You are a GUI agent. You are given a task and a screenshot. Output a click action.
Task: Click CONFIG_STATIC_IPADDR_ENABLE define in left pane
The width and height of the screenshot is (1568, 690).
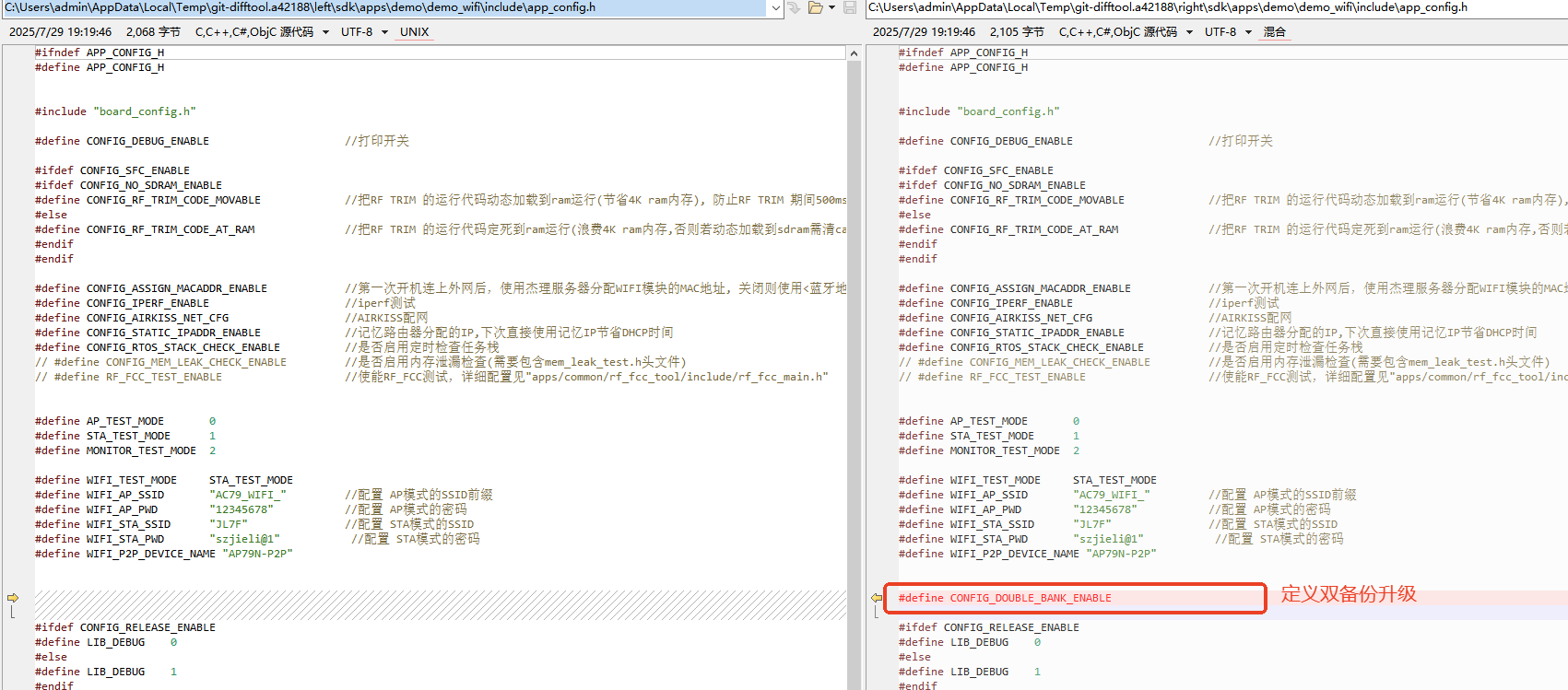tap(147, 333)
